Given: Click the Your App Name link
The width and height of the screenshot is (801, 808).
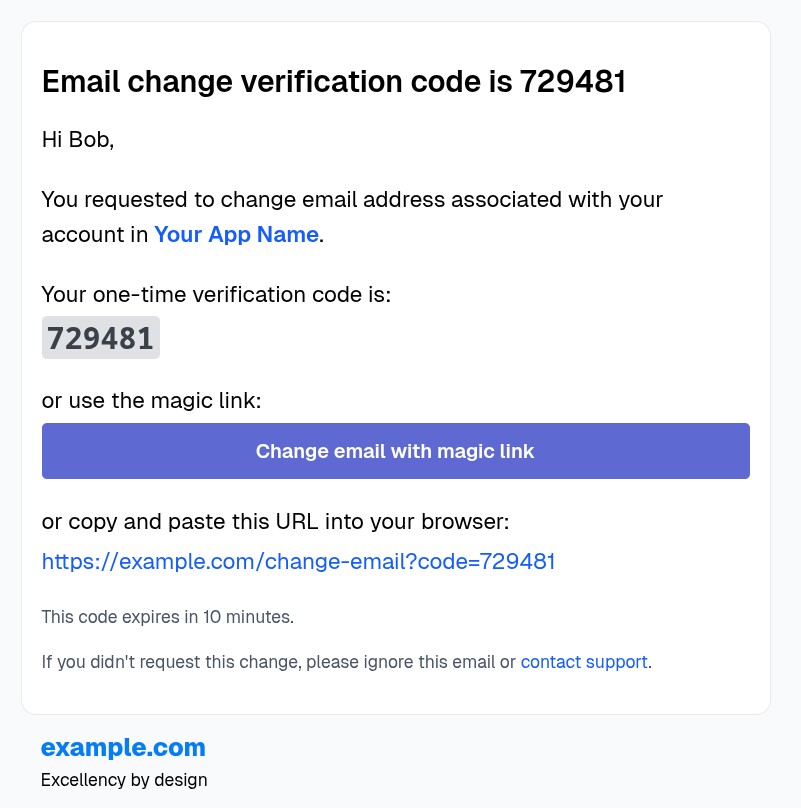Looking at the screenshot, I should point(236,234).
